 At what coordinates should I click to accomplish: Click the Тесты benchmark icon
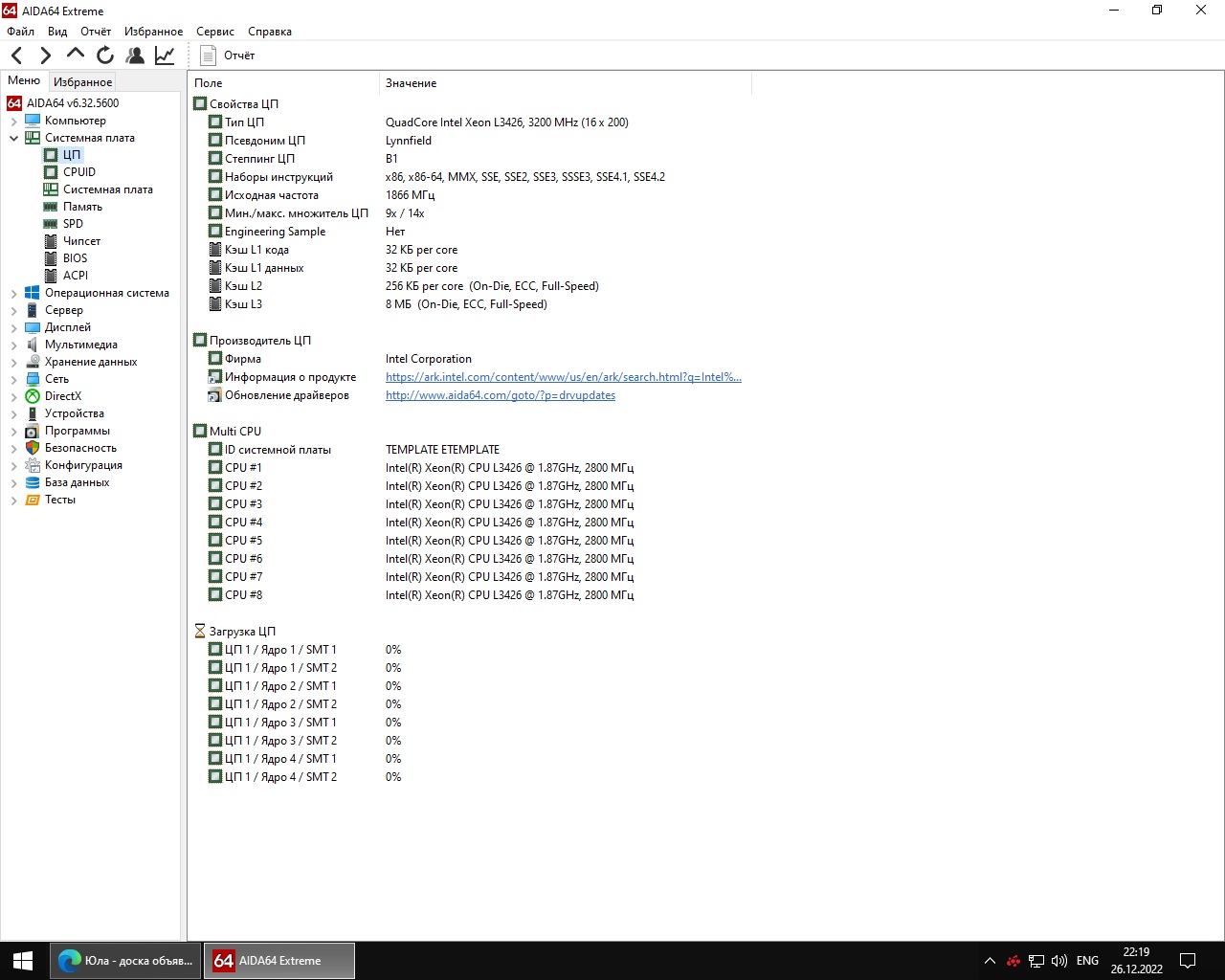[33, 500]
